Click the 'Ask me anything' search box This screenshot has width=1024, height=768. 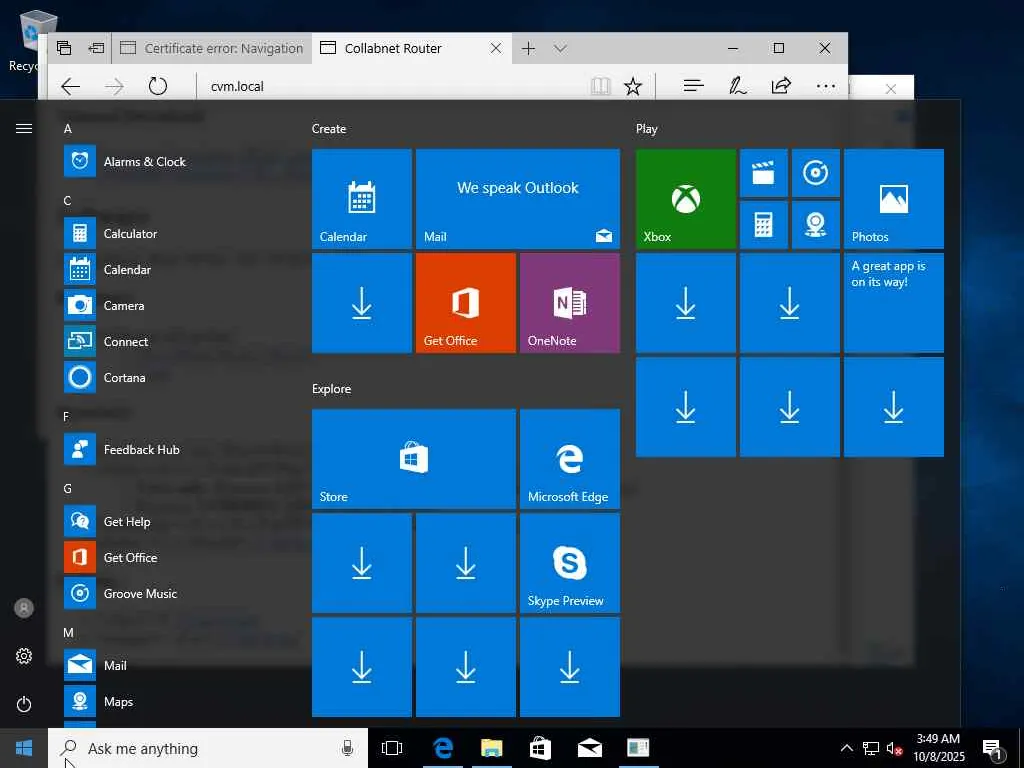click(x=208, y=748)
